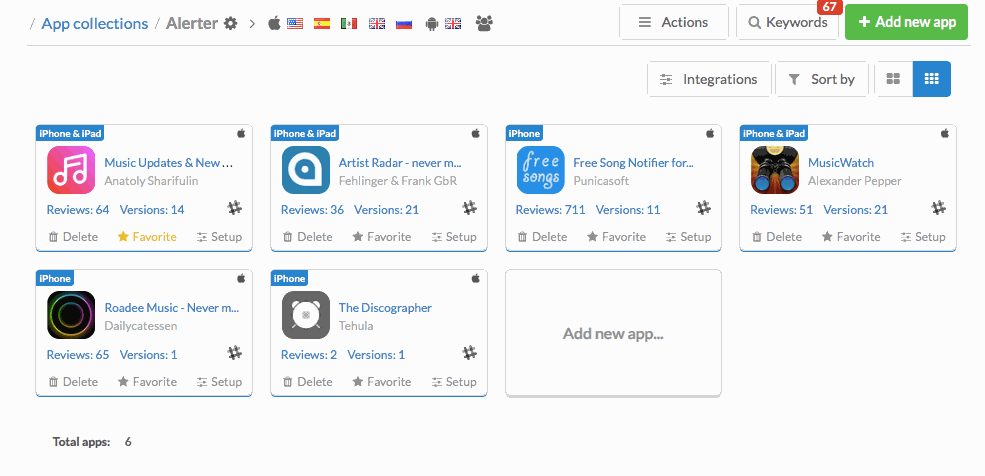The height and width of the screenshot is (476, 985).
Task: Open the Integrations menu
Action: tap(709, 79)
